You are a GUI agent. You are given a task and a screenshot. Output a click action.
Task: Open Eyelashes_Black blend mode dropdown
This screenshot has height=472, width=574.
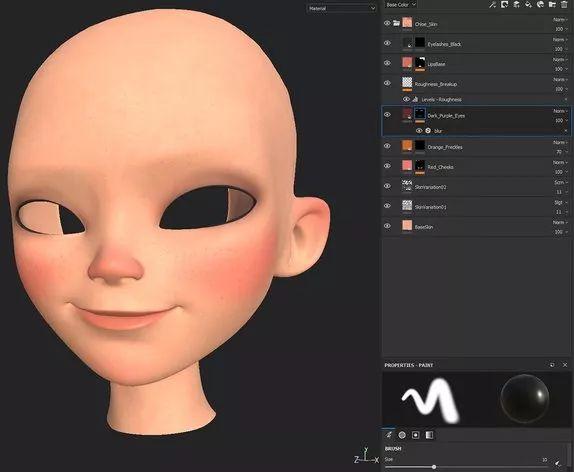(x=560, y=39)
